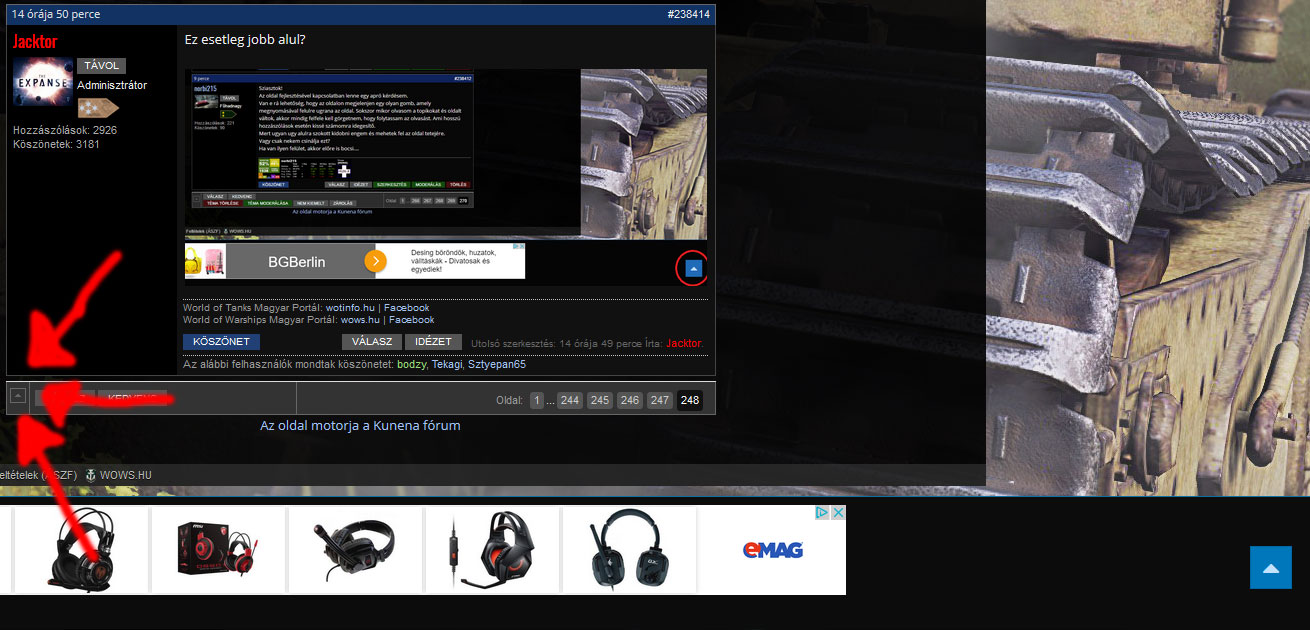Image resolution: width=1310 pixels, height=630 pixels.
Task: Click the orange arrow in the BGBerlin ad
Action: pos(375,261)
